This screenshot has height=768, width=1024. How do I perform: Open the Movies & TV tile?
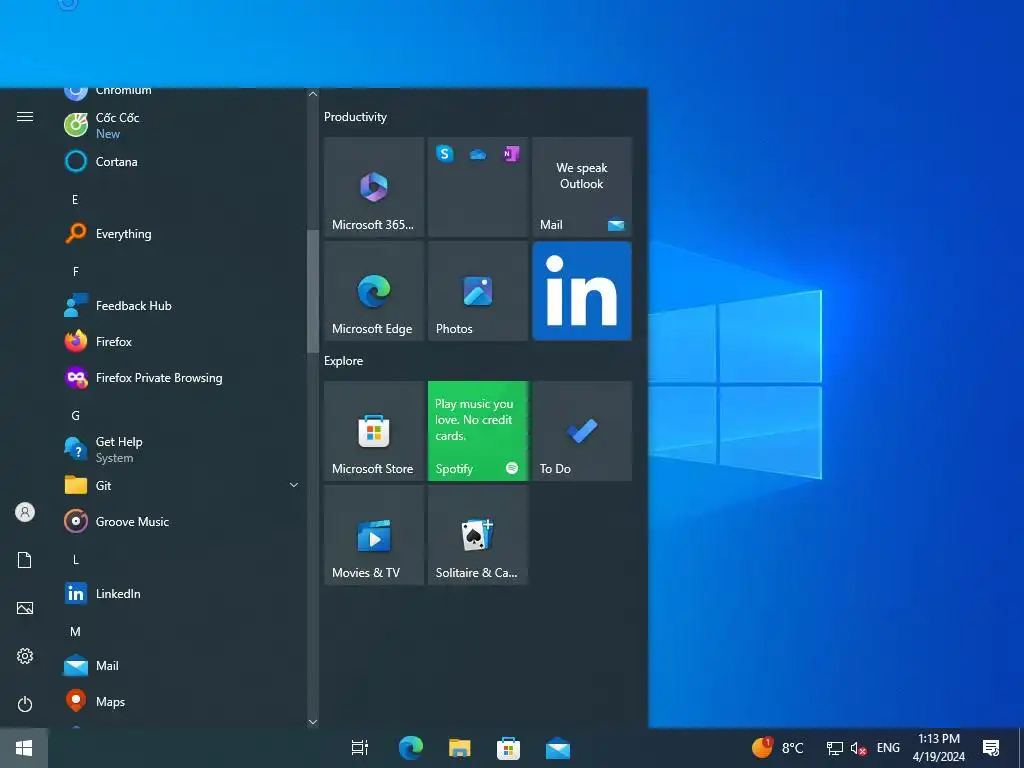click(374, 535)
